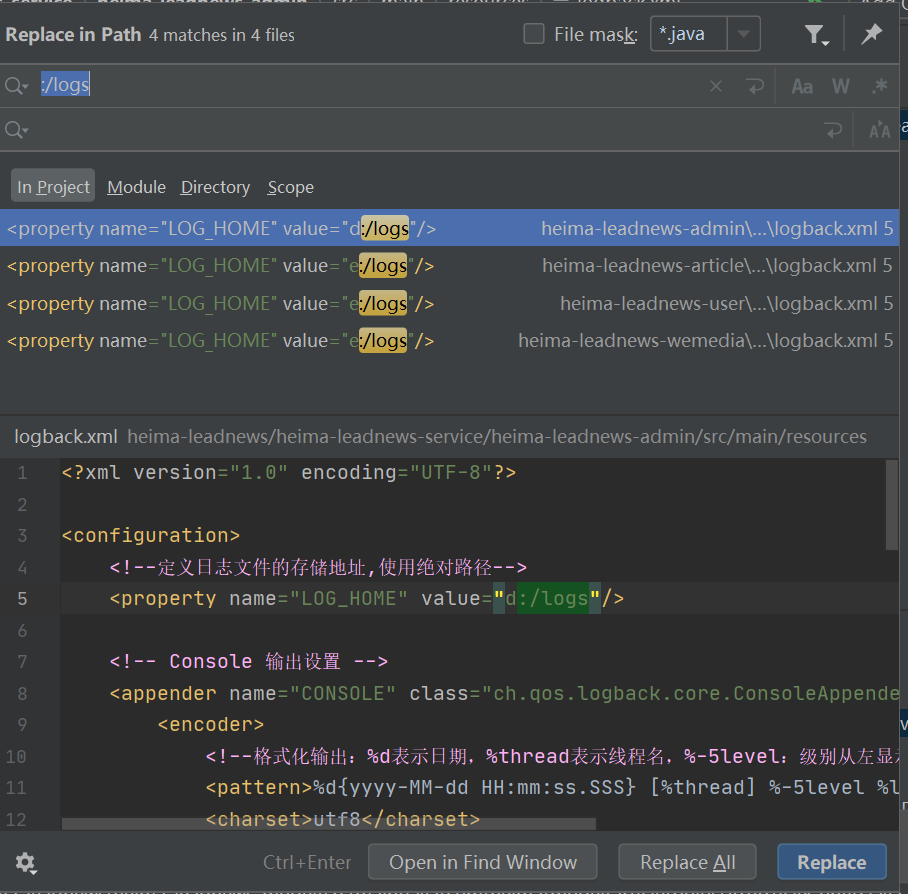Image resolution: width=908 pixels, height=894 pixels.
Task: Click the CONSOLE appender line in preview
Action: point(504,693)
